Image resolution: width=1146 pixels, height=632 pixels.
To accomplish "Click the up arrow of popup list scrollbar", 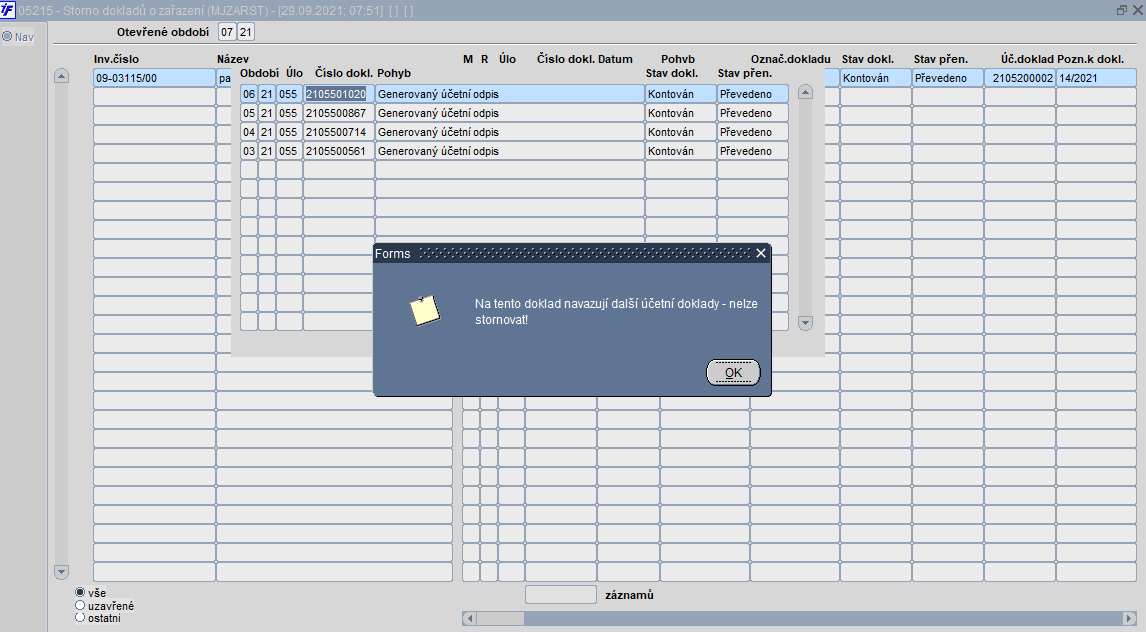I will click(805, 92).
